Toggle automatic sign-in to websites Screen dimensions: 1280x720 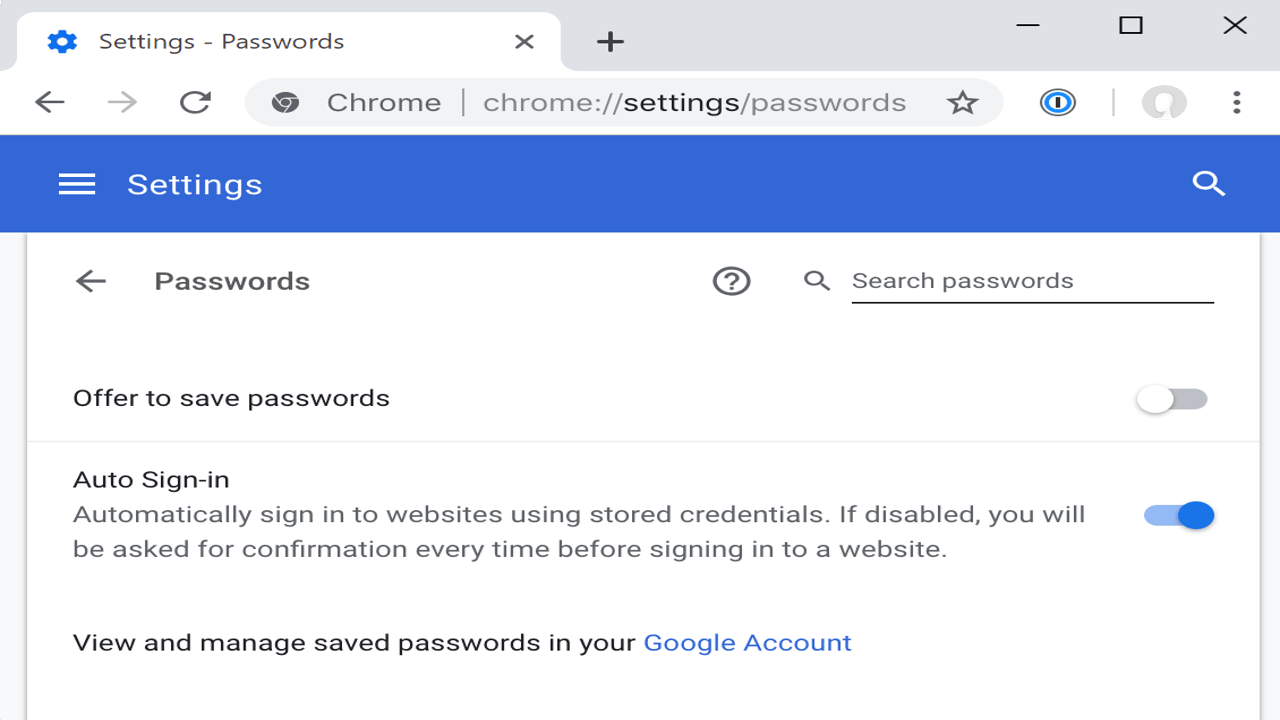point(1178,514)
